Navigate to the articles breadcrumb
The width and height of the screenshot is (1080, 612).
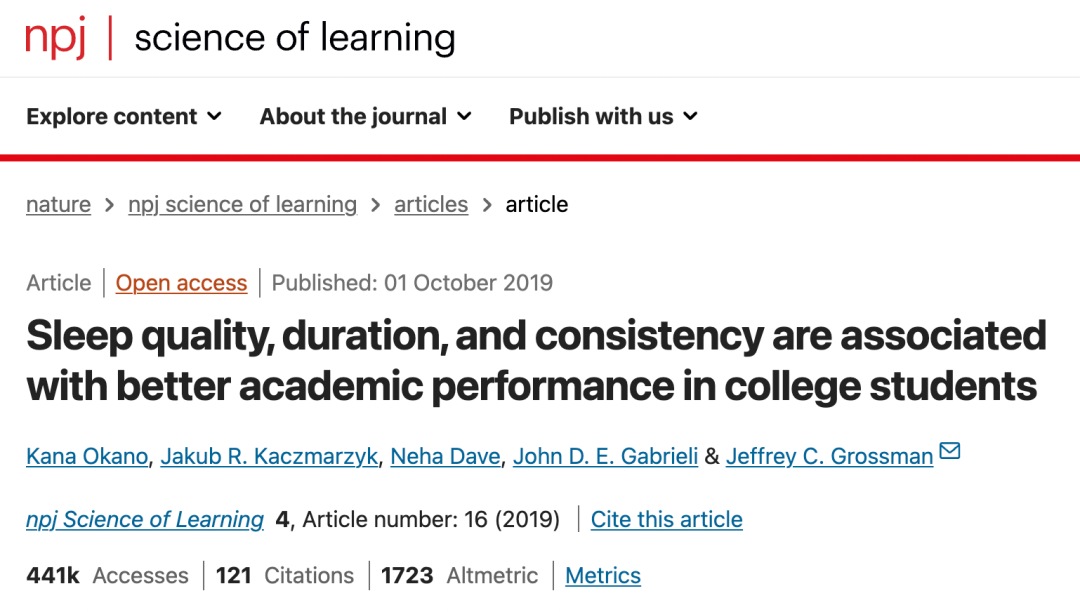point(431,204)
